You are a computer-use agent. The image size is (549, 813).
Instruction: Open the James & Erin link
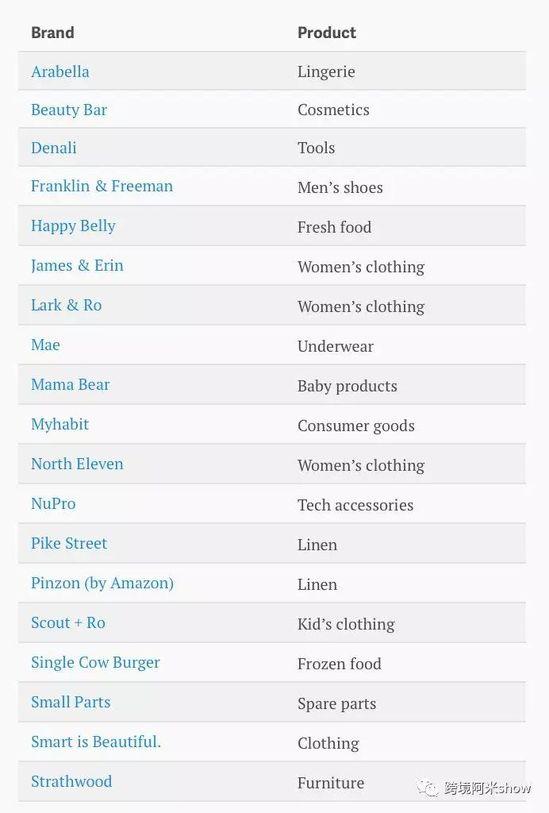pyautogui.click(x=77, y=265)
